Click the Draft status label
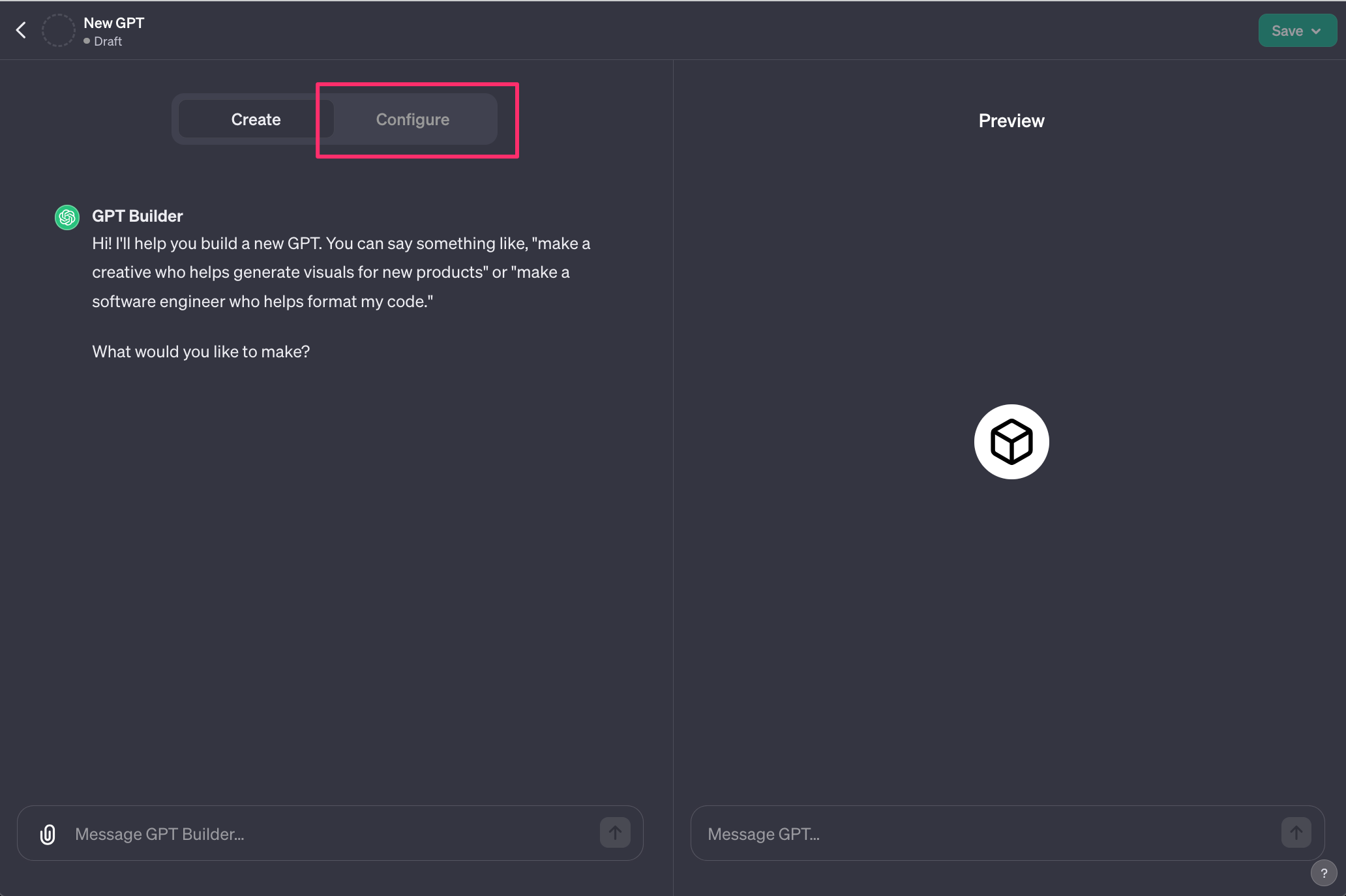Viewport: 1346px width, 896px height. coord(108,41)
